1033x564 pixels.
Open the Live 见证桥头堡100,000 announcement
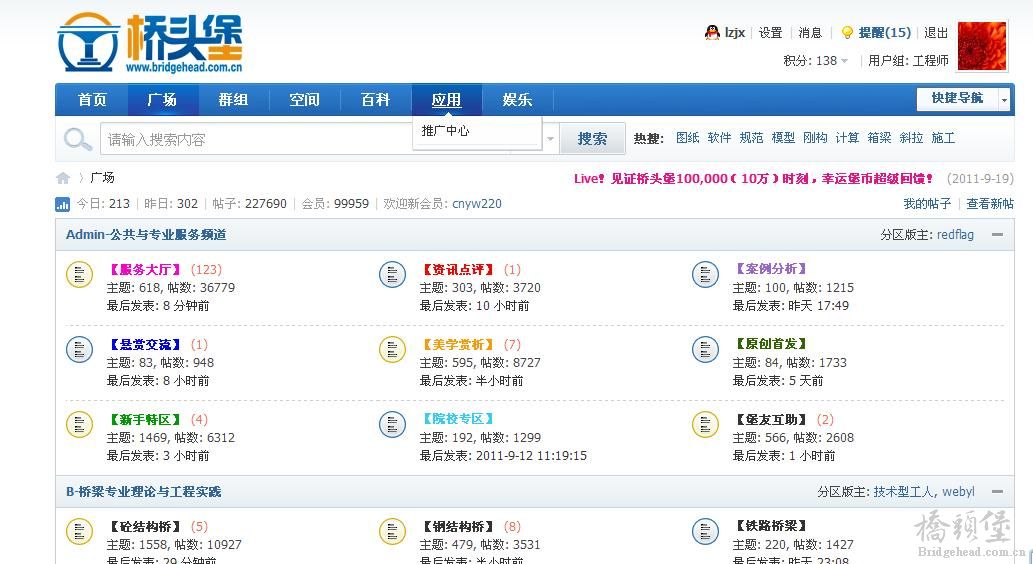point(754,179)
